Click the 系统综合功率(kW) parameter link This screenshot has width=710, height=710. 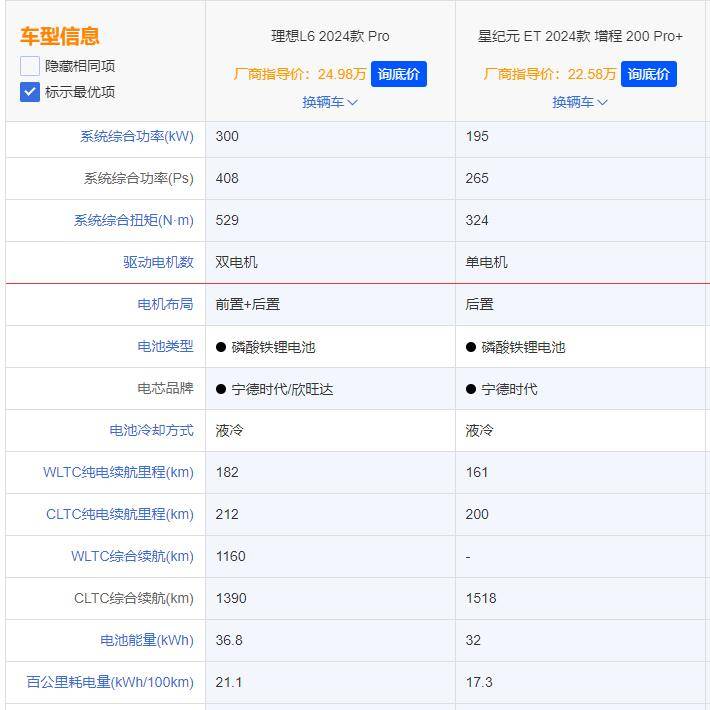coord(137,136)
